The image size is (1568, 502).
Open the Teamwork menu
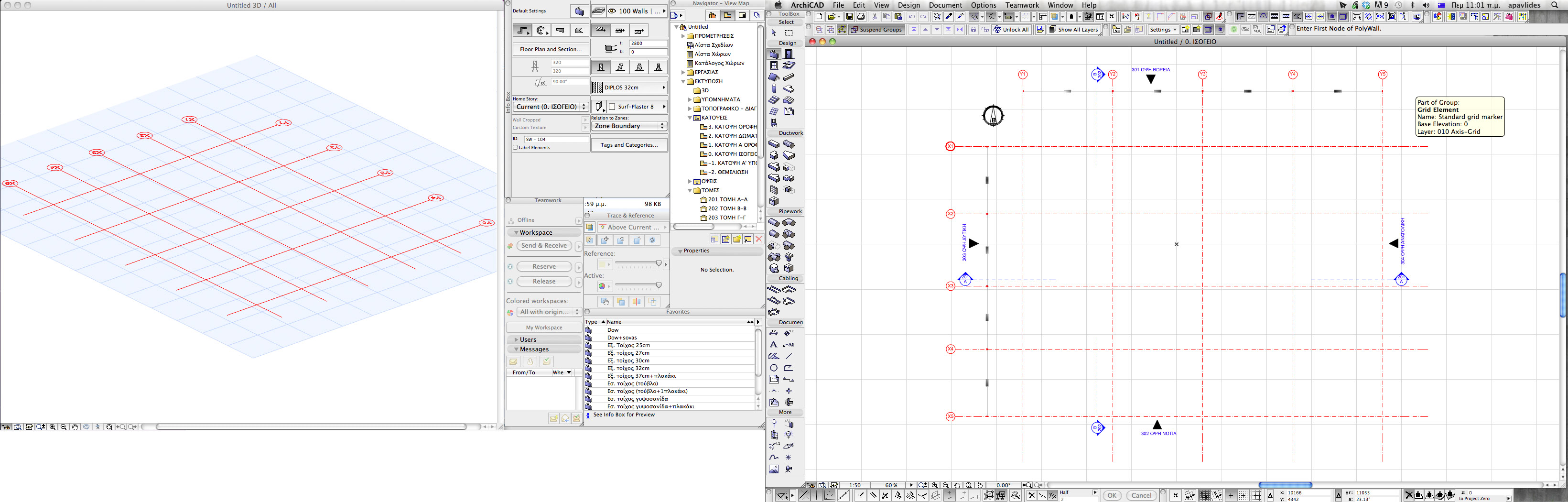click(1022, 5)
